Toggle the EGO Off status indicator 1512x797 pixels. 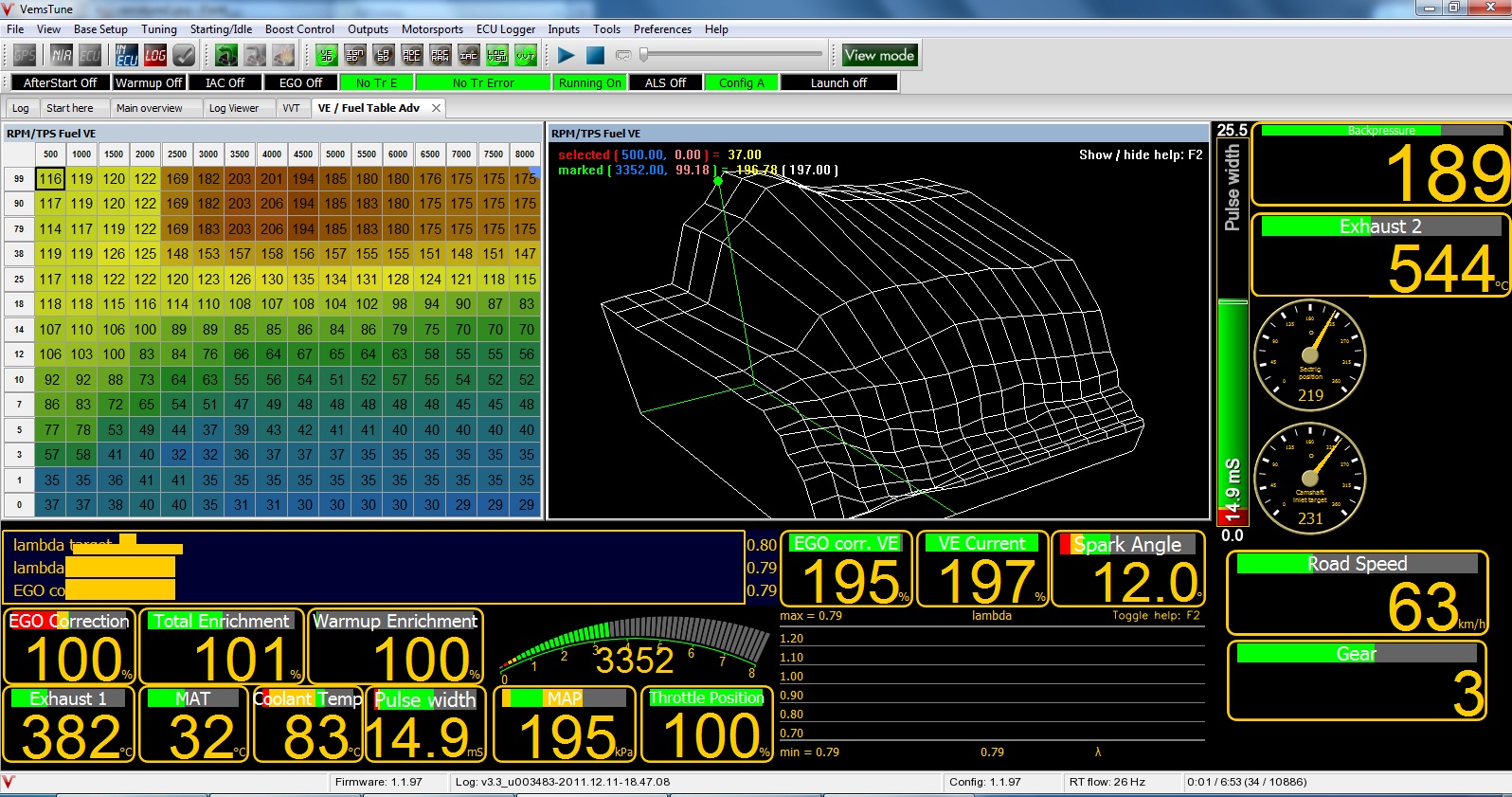pos(300,83)
